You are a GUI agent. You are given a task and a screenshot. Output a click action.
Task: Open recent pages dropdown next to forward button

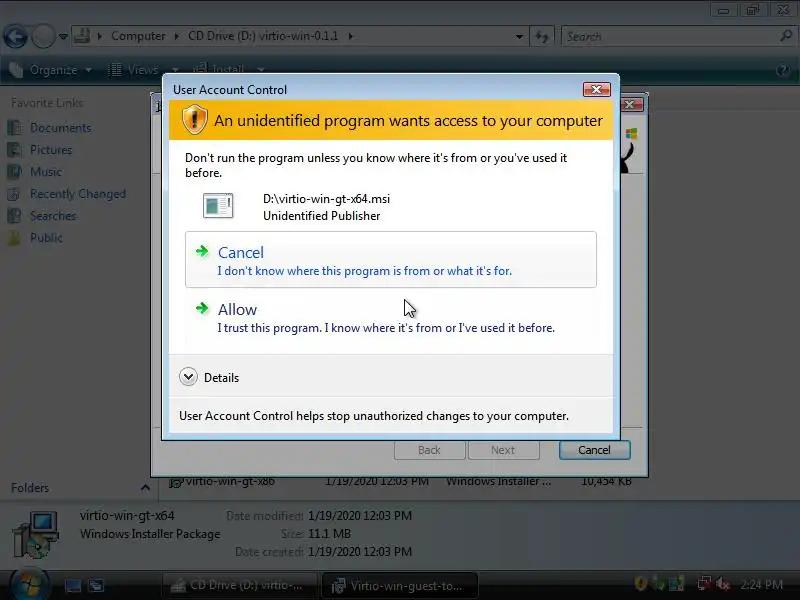tap(63, 36)
